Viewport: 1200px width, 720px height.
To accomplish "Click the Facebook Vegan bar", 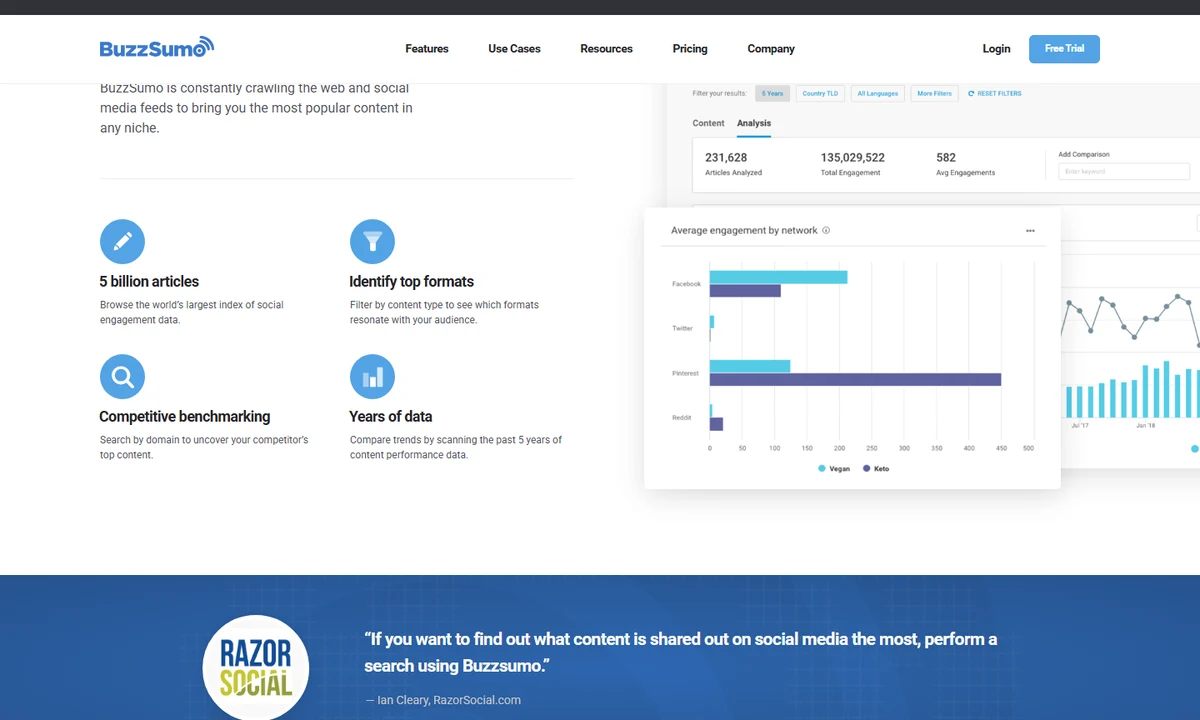I will 778,277.
